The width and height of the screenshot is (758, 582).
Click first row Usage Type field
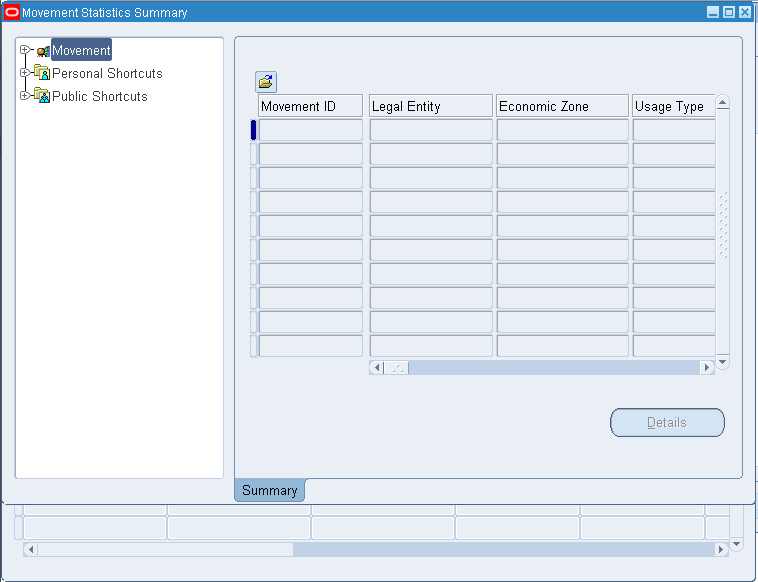(x=674, y=130)
